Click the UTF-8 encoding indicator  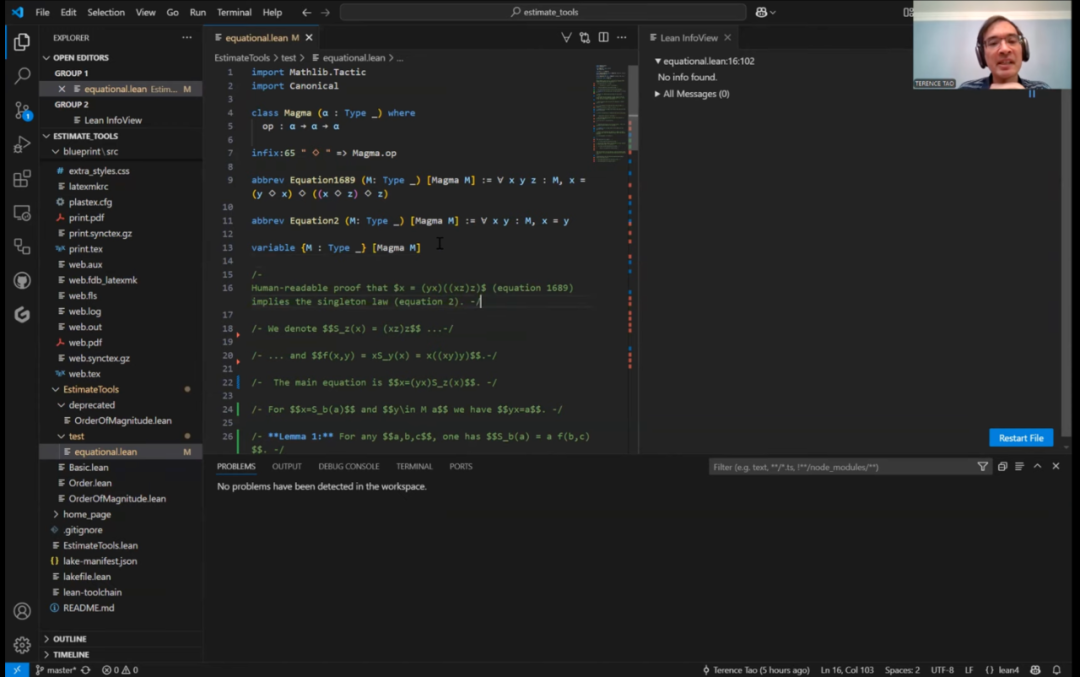(x=942, y=669)
